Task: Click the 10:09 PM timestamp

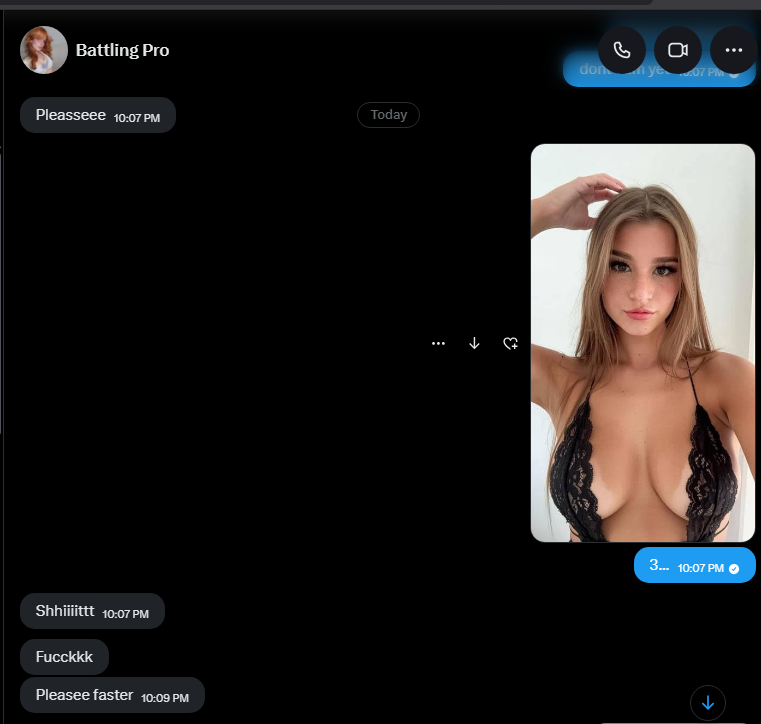Action: point(165,698)
